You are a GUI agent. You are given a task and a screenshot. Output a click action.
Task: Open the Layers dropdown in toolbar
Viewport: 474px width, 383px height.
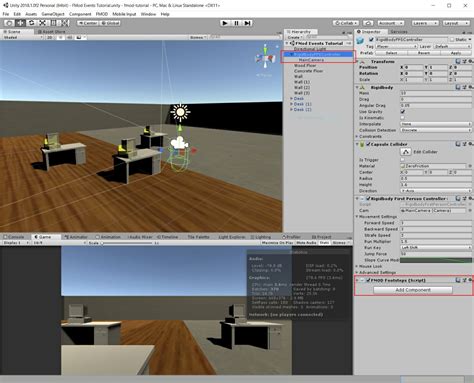click(425, 23)
